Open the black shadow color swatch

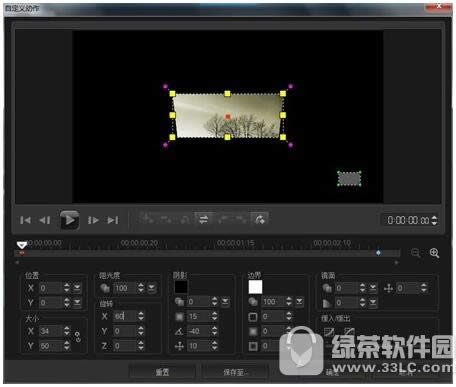(181, 287)
